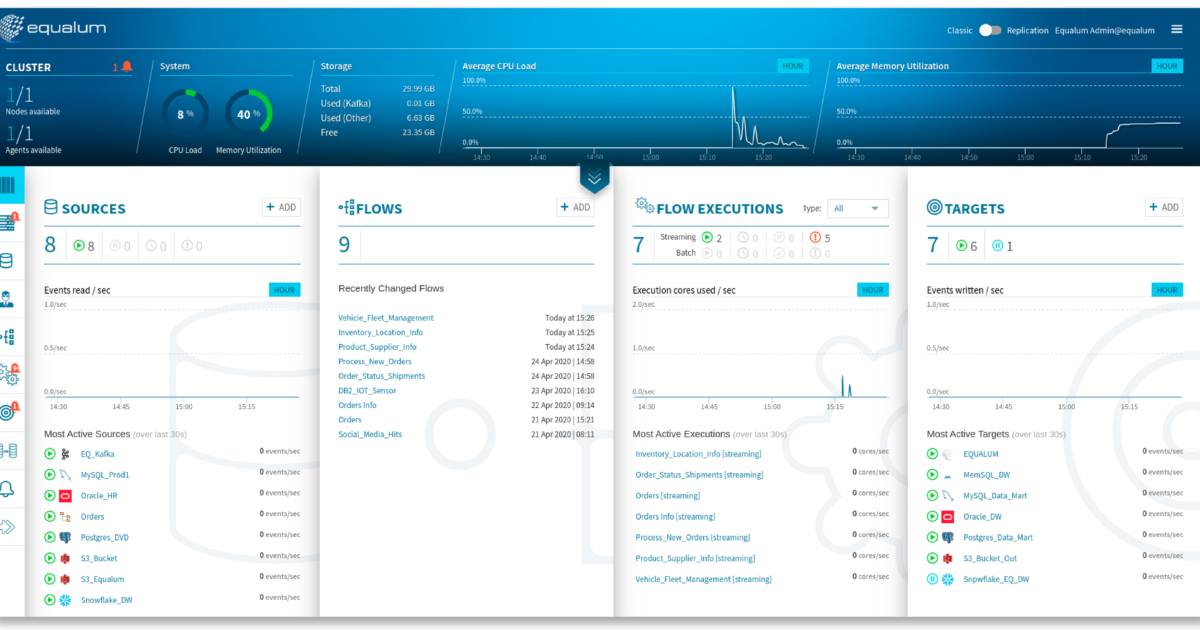
Task: Open the cluster servers sidebar icon
Action: (9, 223)
